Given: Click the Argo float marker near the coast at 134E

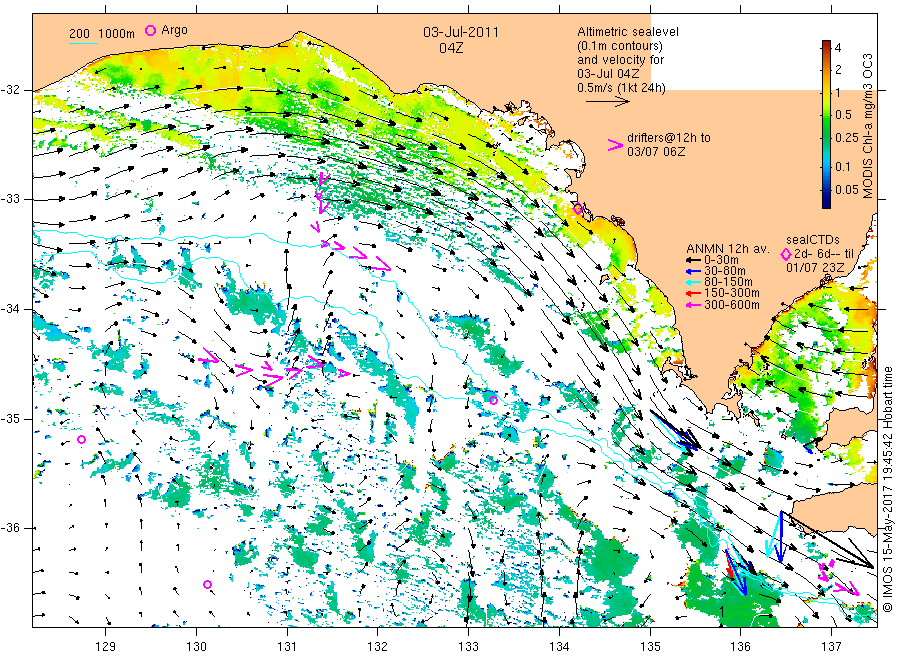Looking at the screenshot, I should click(578, 210).
